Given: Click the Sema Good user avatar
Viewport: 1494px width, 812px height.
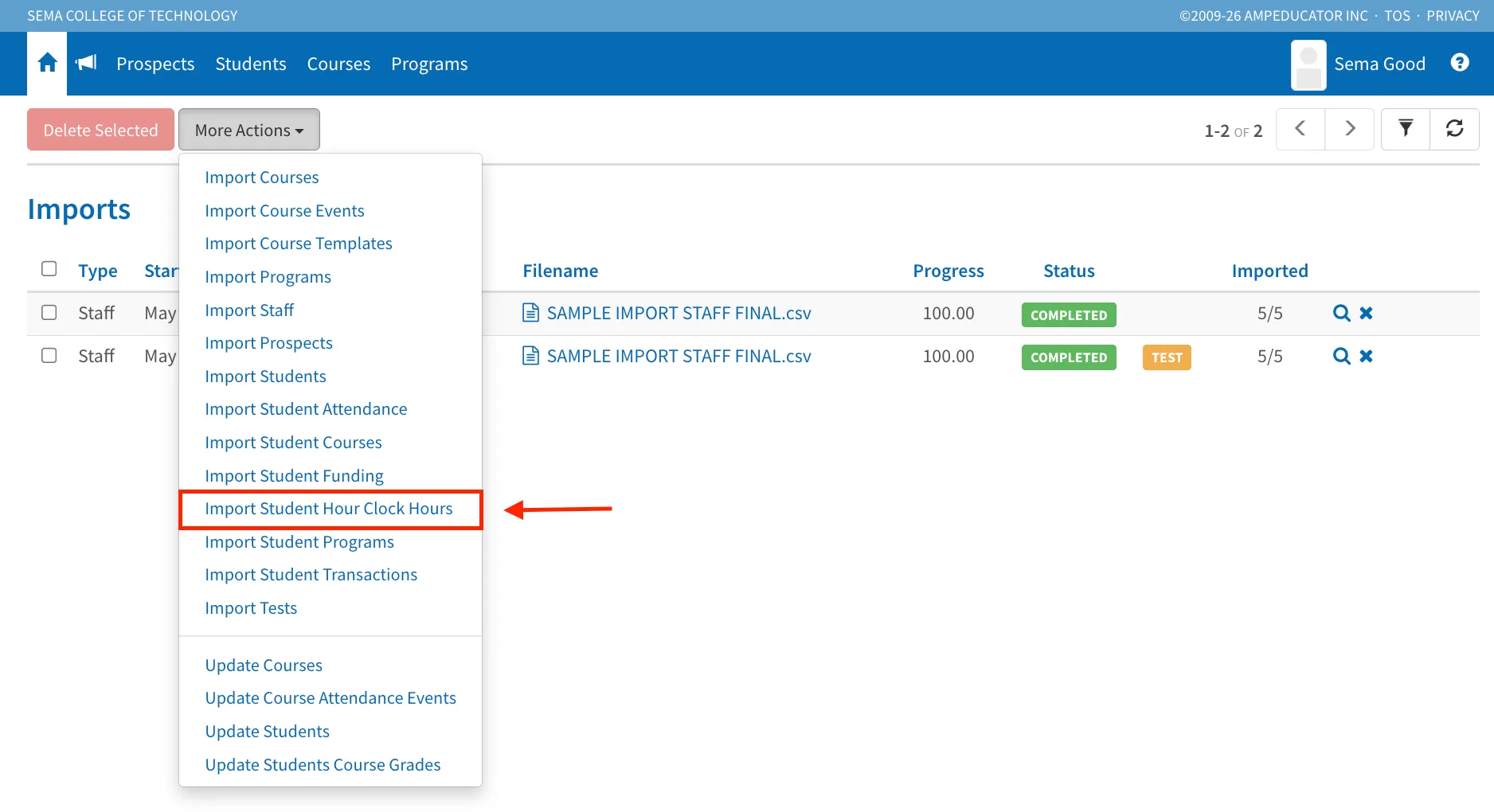Looking at the screenshot, I should (1308, 65).
